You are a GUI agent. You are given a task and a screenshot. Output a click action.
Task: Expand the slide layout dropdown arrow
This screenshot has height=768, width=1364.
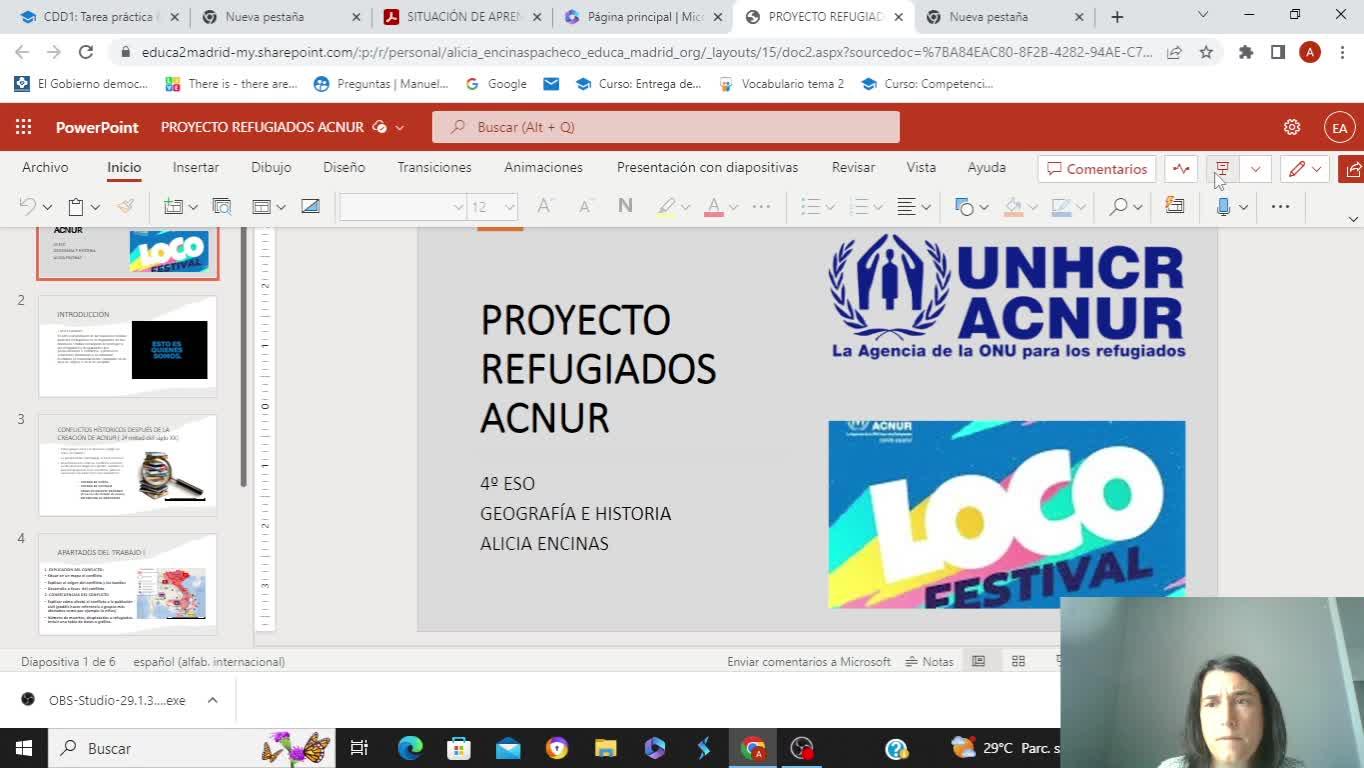pos(281,207)
